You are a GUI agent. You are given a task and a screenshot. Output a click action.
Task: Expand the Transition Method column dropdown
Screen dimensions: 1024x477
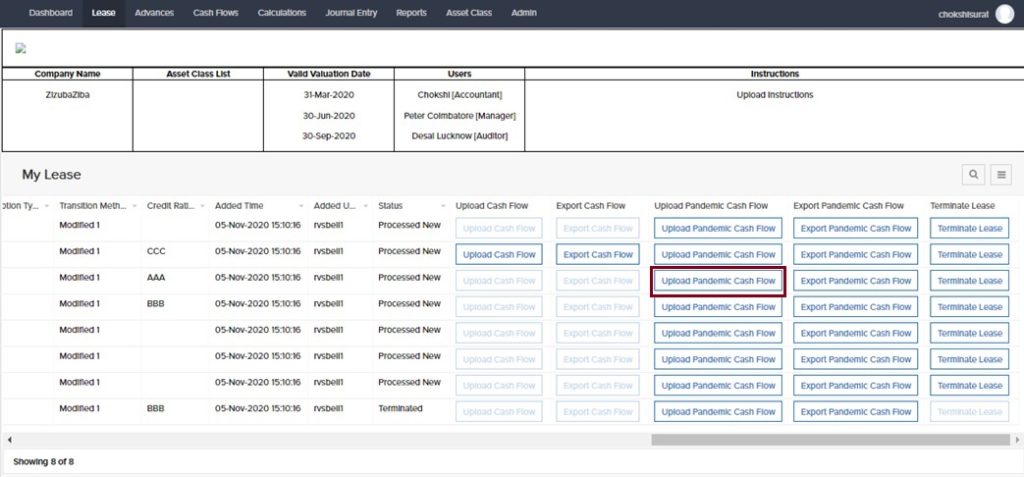134,206
